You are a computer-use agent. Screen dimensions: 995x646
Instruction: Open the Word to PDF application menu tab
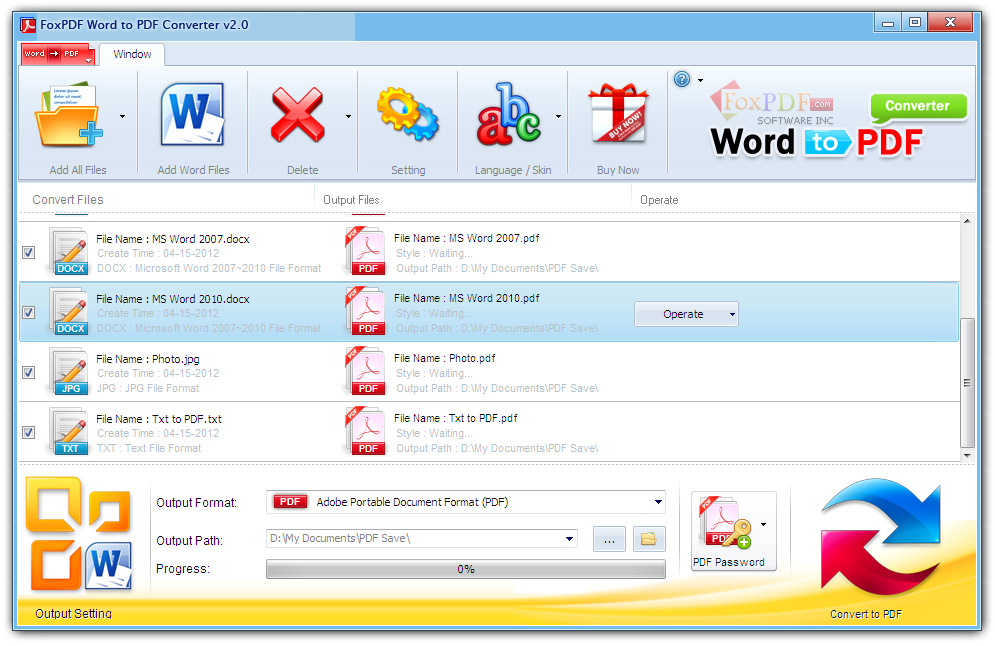pos(56,54)
